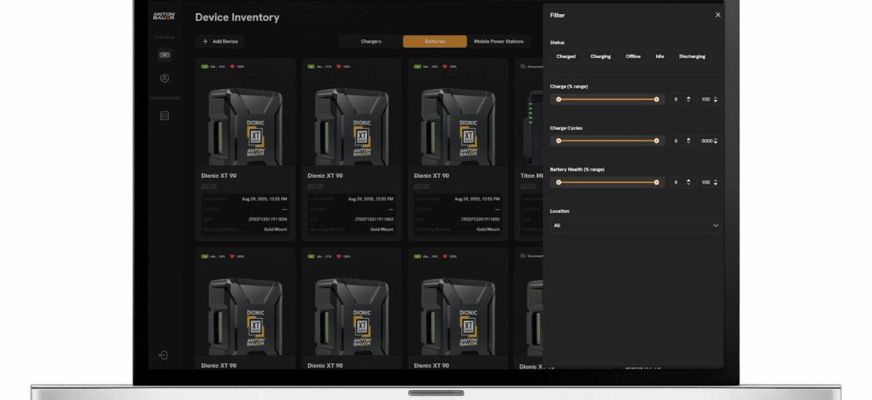872x400 pixels.
Task: Toggle the Offline status filter
Action: (633, 56)
